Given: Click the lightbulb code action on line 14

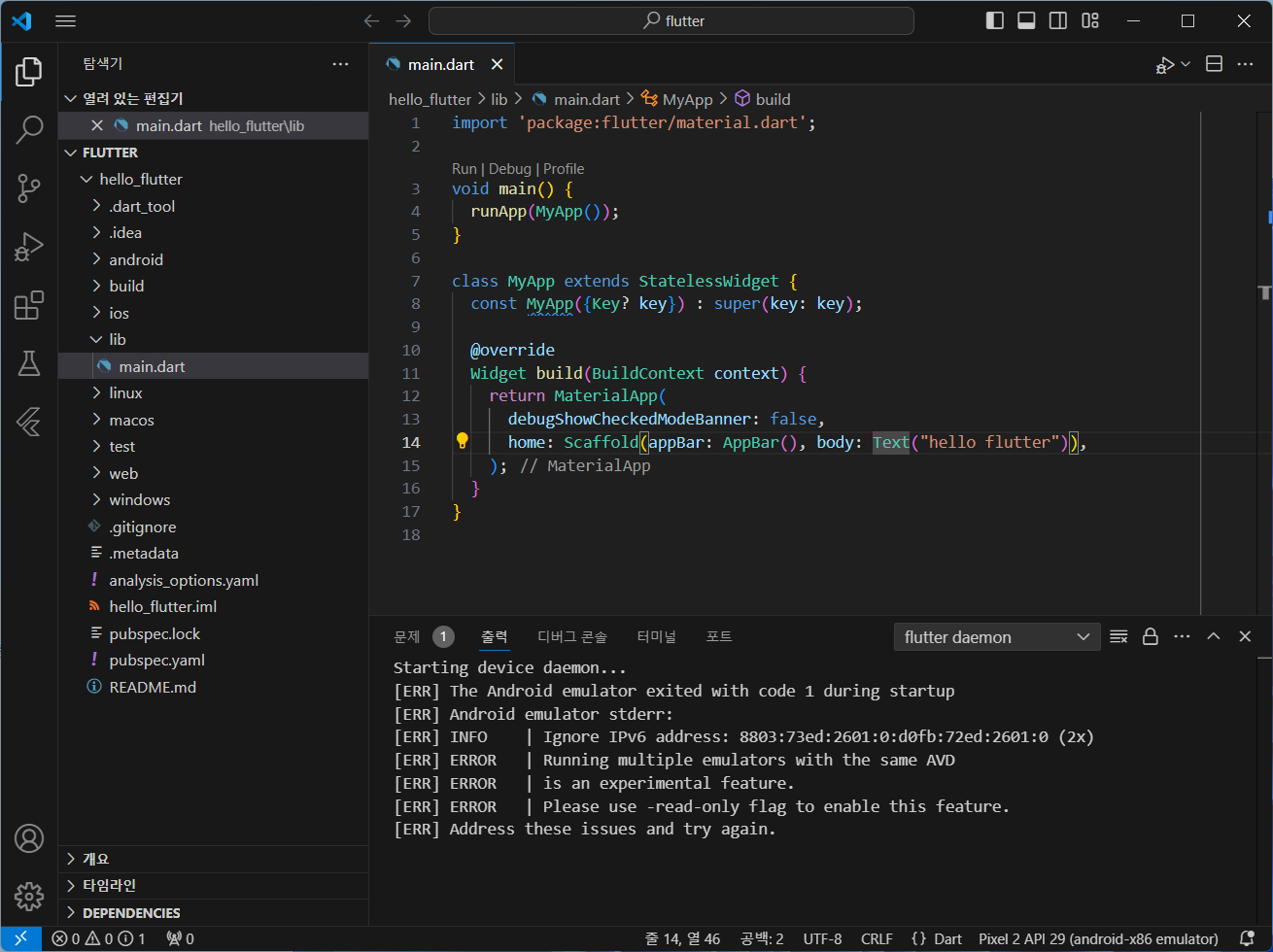Looking at the screenshot, I should click(x=463, y=441).
